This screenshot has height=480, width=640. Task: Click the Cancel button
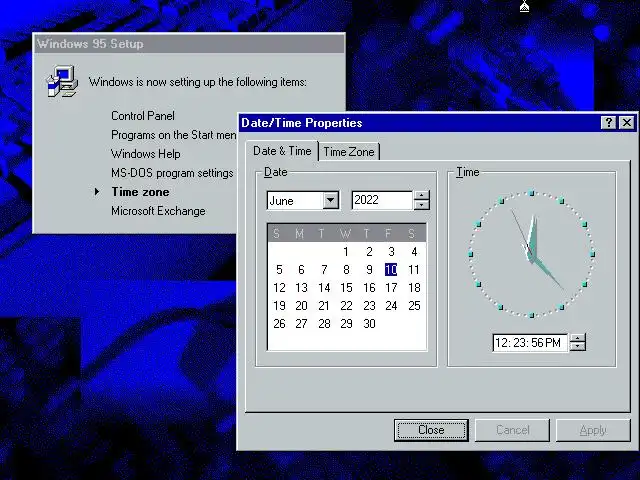tap(513, 430)
